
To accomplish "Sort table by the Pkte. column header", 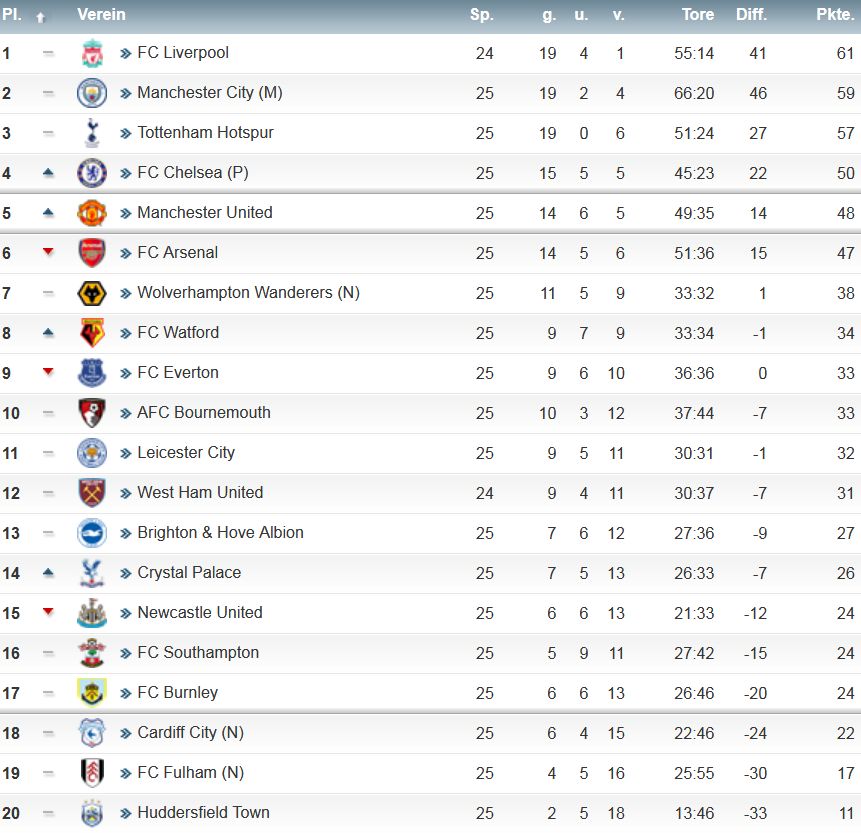I will point(835,14).
